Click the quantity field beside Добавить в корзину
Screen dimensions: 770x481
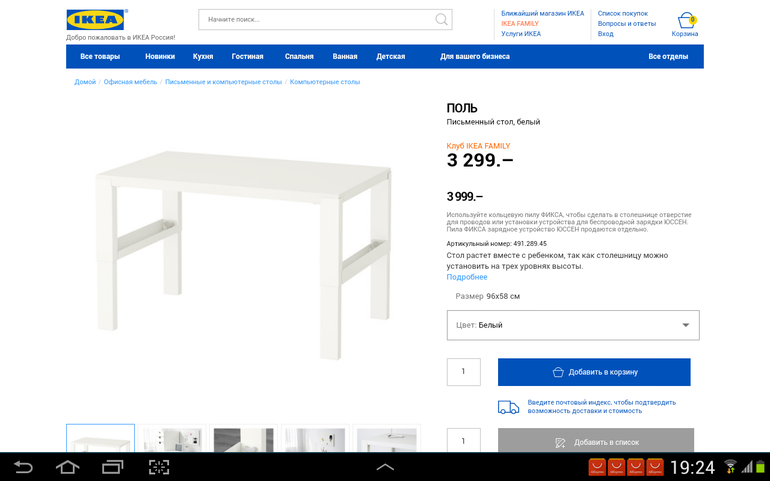coord(464,372)
